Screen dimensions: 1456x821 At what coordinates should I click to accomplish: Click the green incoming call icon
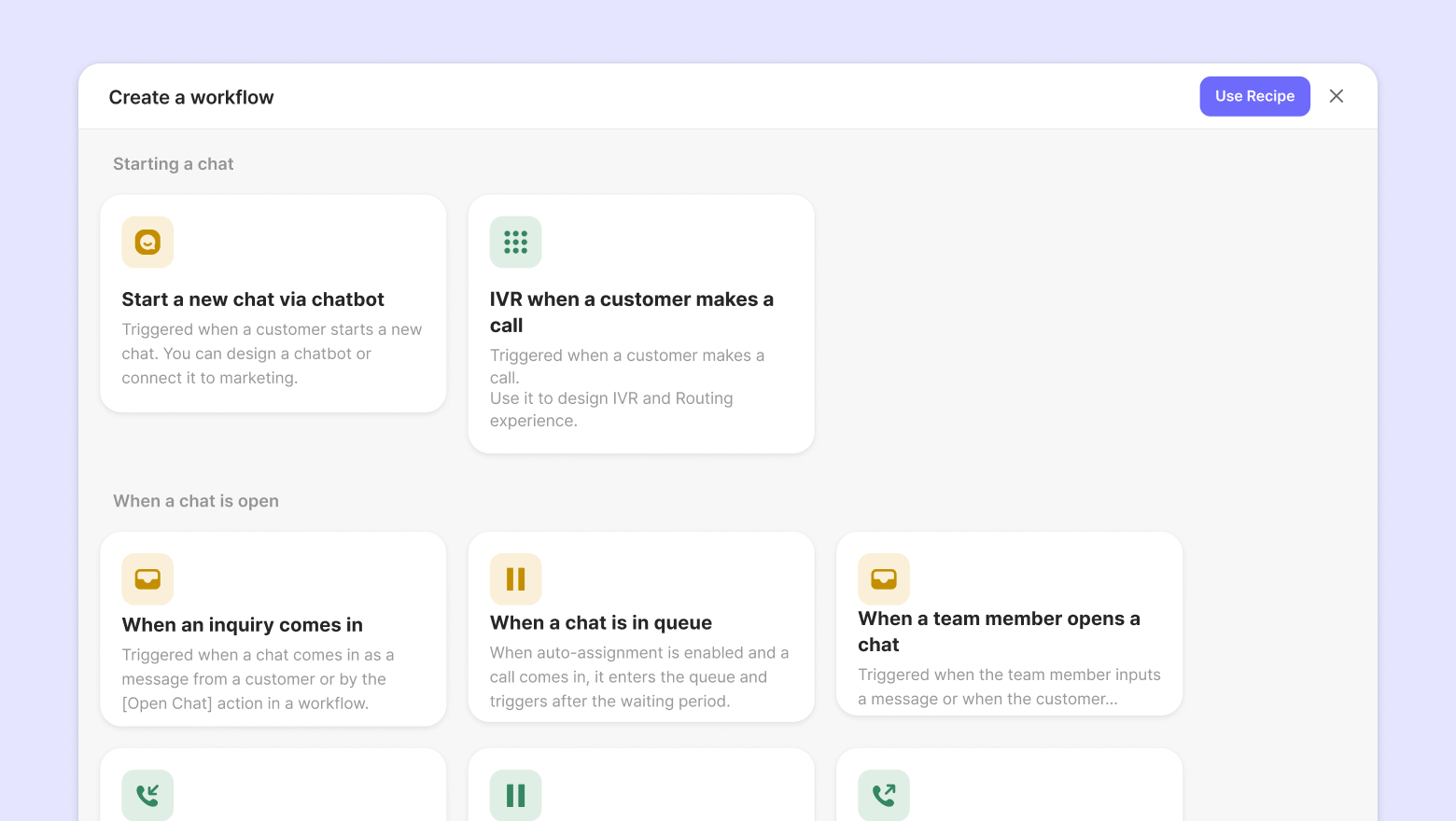click(x=147, y=795)
